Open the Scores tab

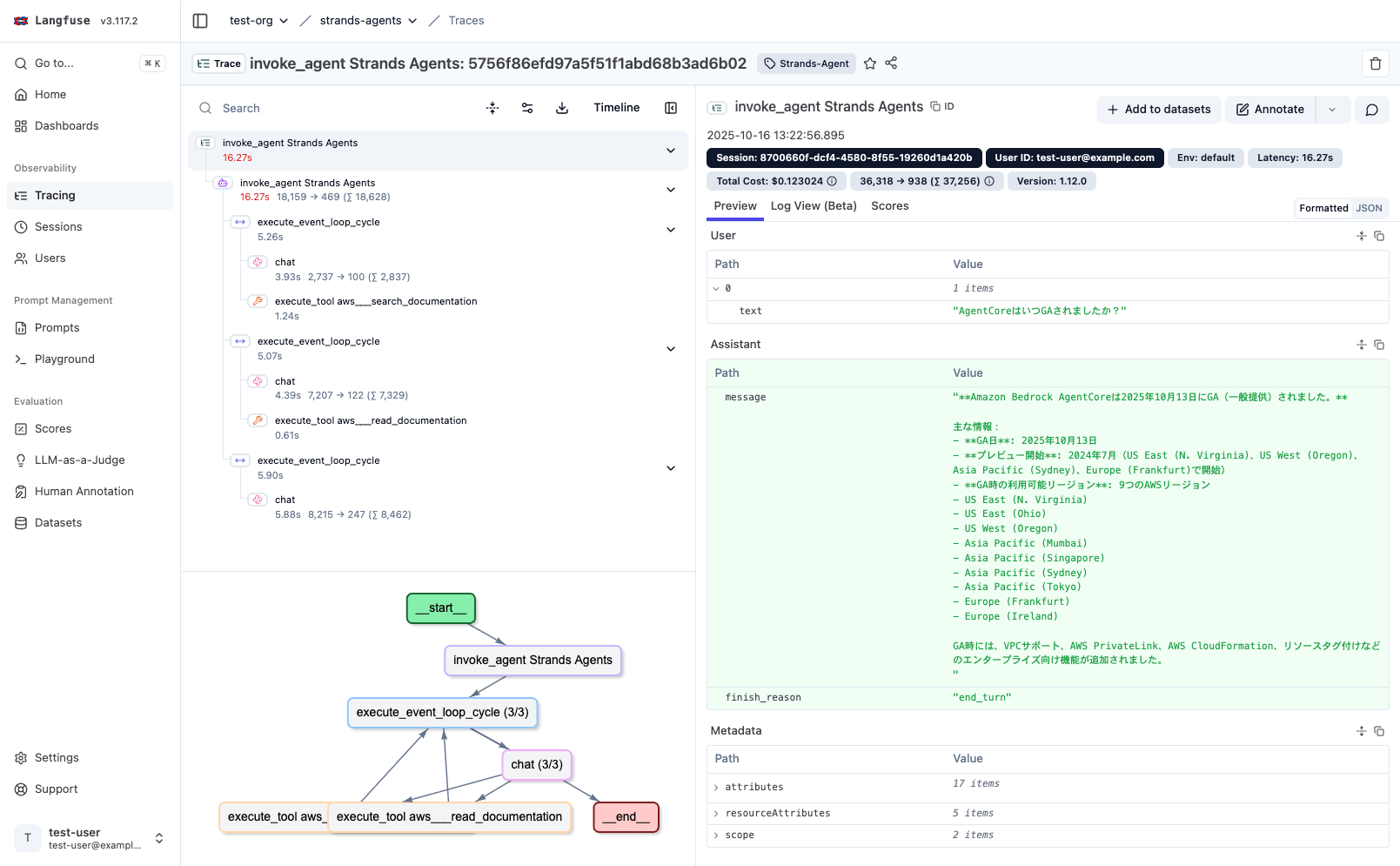pyautogui.click(x=889, y=206)
